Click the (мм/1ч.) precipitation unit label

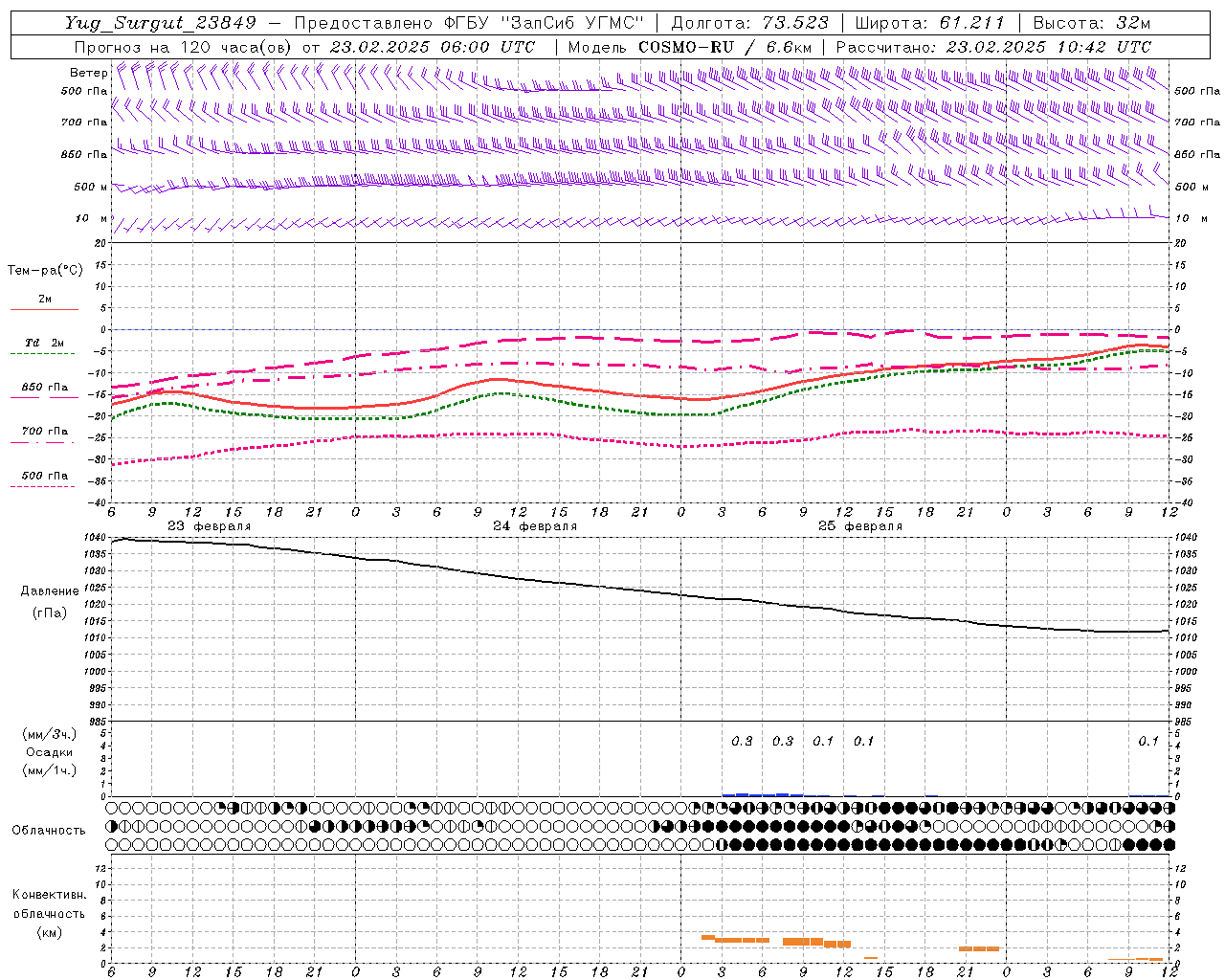click(x=49, y=770)
